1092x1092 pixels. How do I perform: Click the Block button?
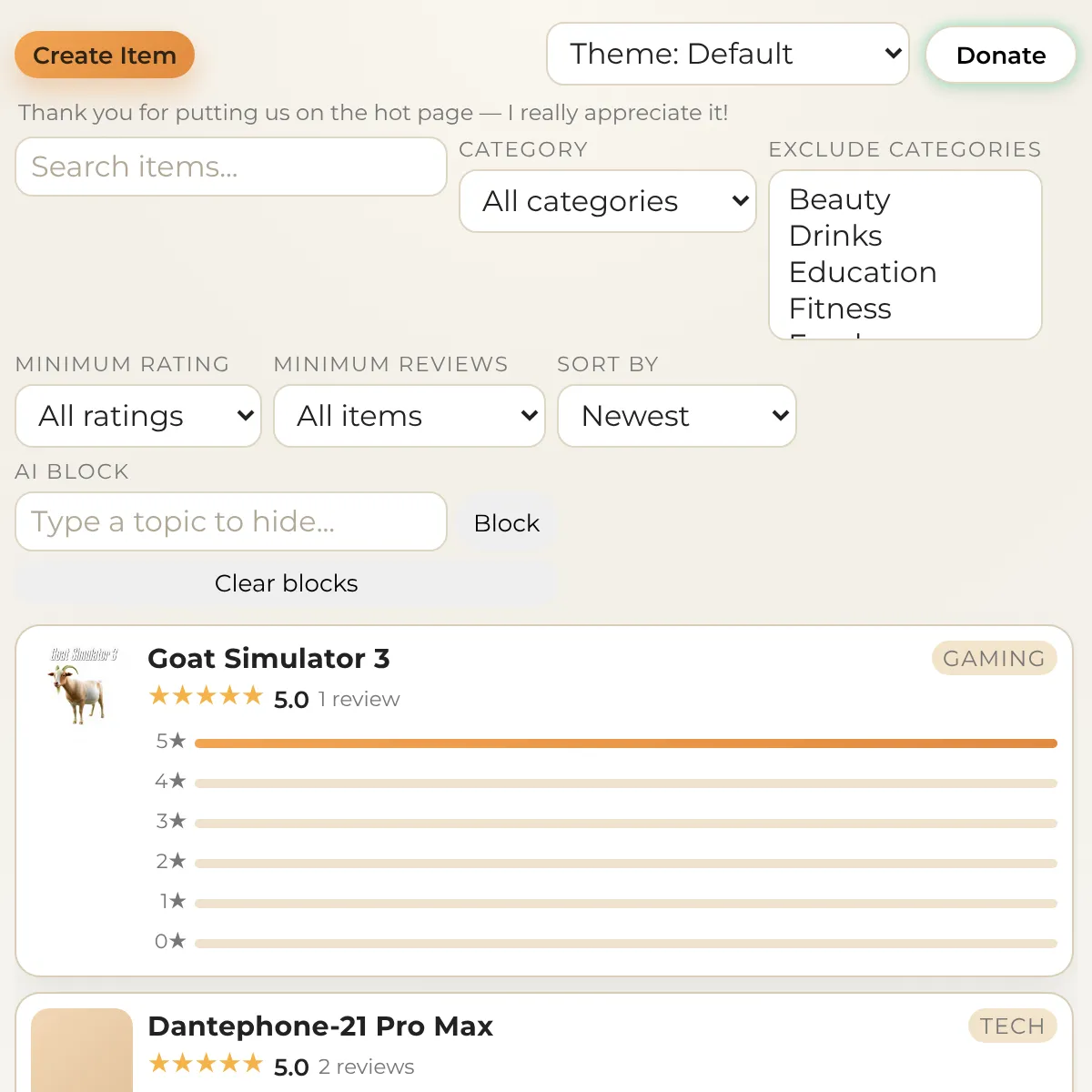tap(507, 523)
